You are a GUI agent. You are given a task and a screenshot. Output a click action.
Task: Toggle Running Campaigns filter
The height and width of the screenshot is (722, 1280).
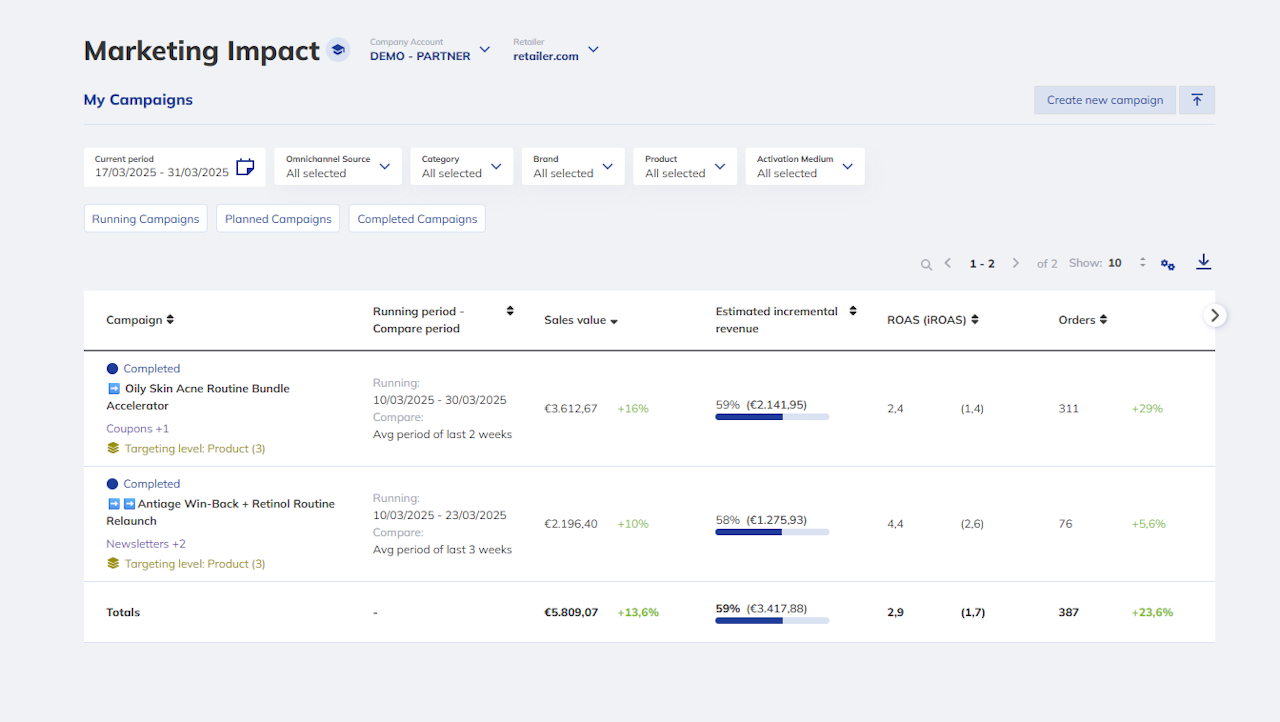tap(146, 219)
